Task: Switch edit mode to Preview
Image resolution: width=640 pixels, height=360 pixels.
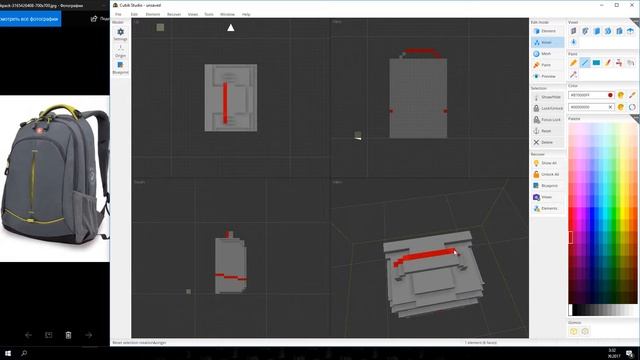Action: pos(547,76)
